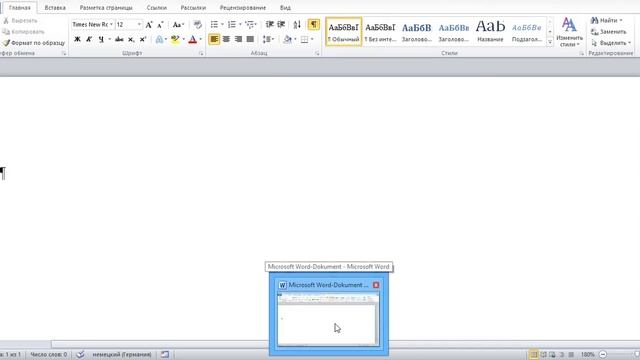Open the font dialog launcher
Image resolution: width=640 pixels, height=360 pixels.
(x=201, y=53)
